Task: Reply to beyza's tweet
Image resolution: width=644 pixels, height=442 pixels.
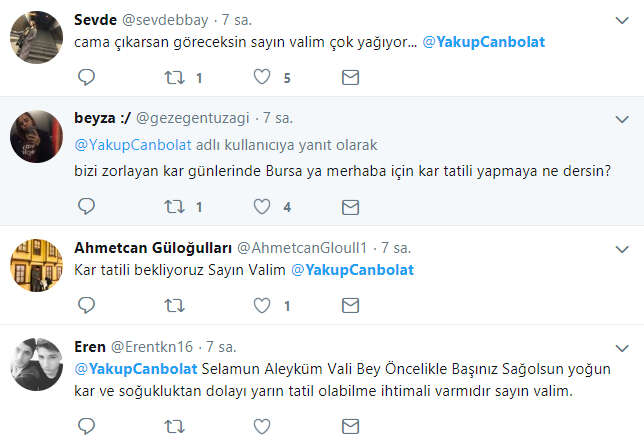Action: pos(86,207)
